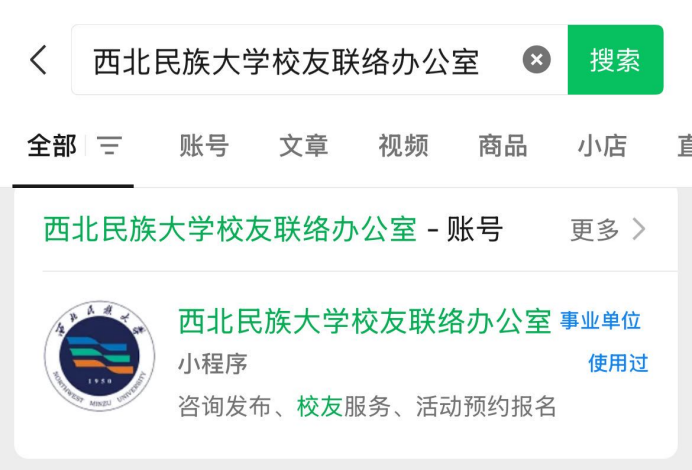The image size is (692, 470).
Task: Tap the chevron next to 更多
Action: (x=639, y=229)
